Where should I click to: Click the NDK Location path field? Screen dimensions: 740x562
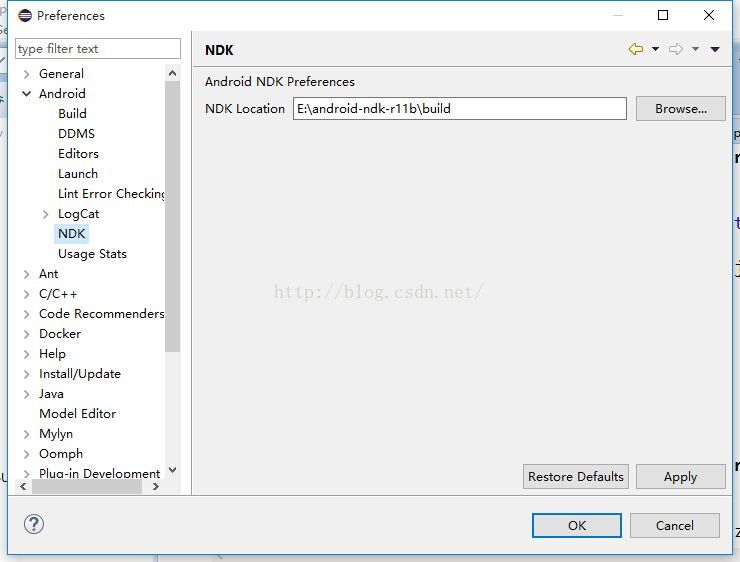click(460, 109)
